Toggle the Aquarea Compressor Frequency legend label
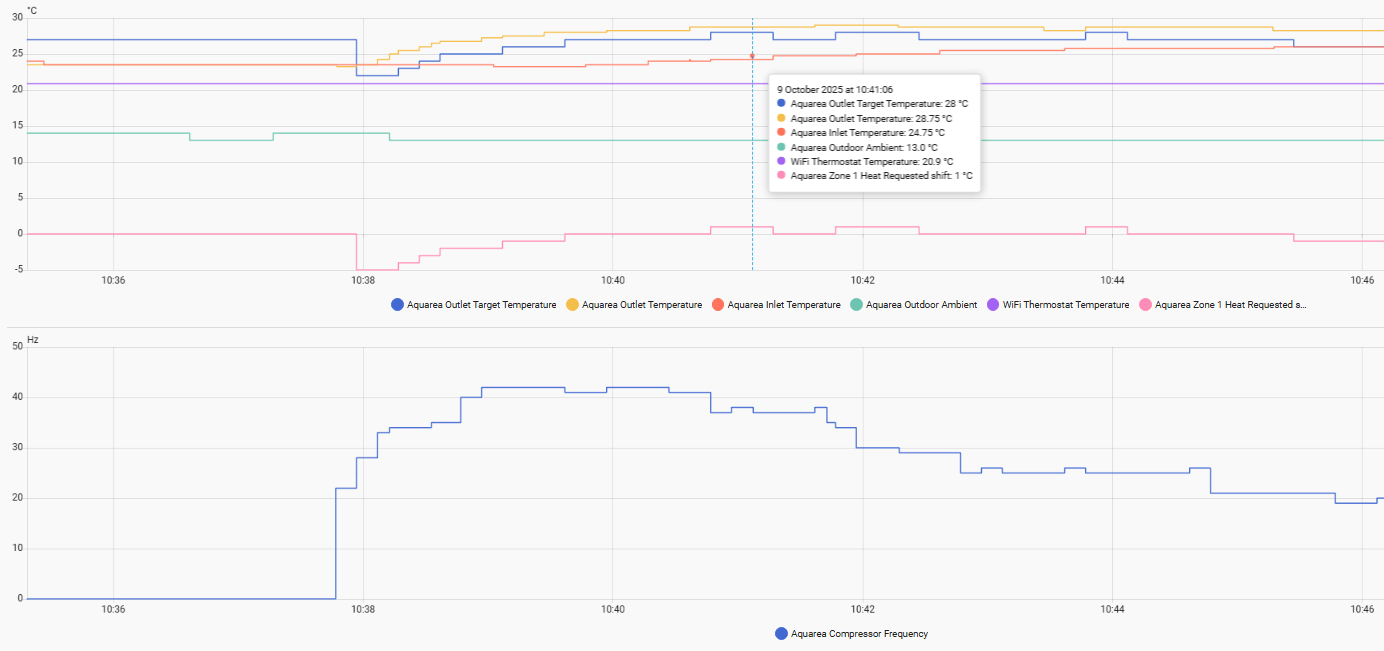 [859, 633]
